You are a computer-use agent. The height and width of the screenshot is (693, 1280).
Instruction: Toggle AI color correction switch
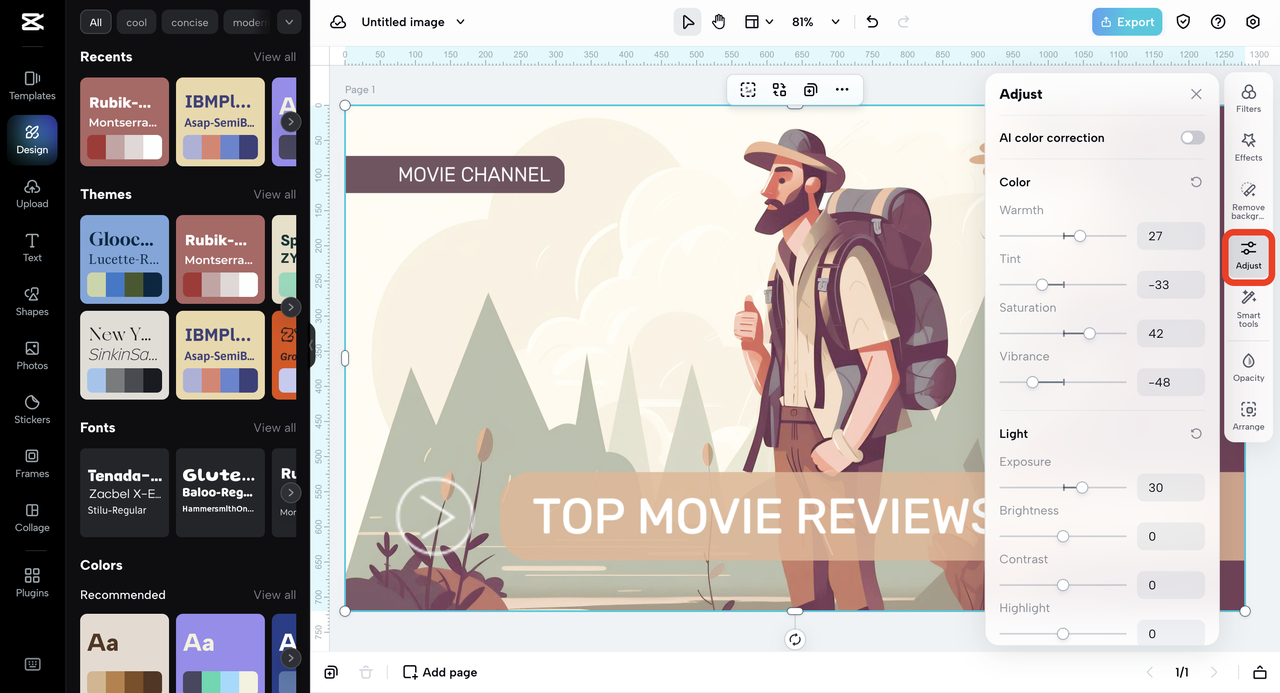(1192, 138)
